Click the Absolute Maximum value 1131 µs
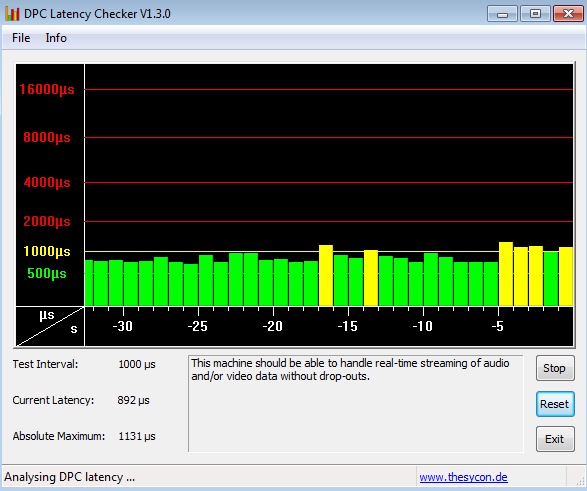This screenshot has height=491, width=587. tap(137, 436)
